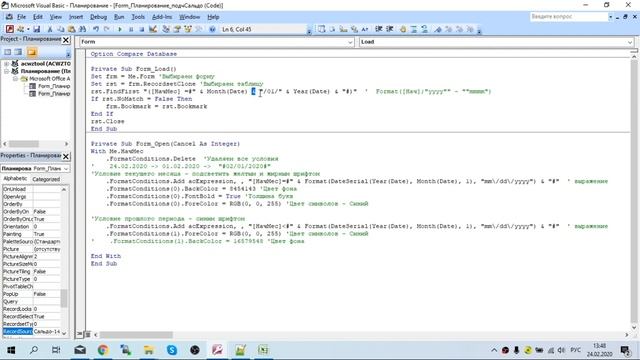Open the Insert menu
The height and width of the screenshot is (360, 640).
pos(76,17)
